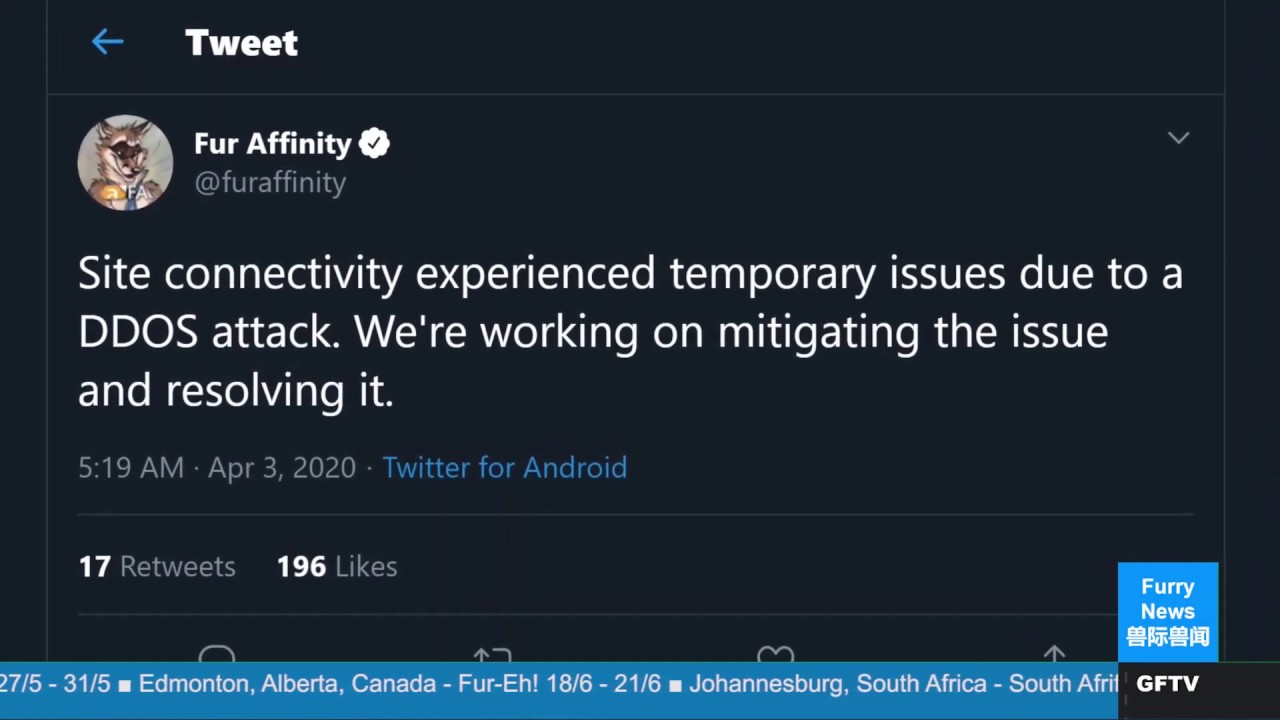This screenshot has height=720, width=1280.
Task: Open the Twitter for Android link
Action: (504, 467)
